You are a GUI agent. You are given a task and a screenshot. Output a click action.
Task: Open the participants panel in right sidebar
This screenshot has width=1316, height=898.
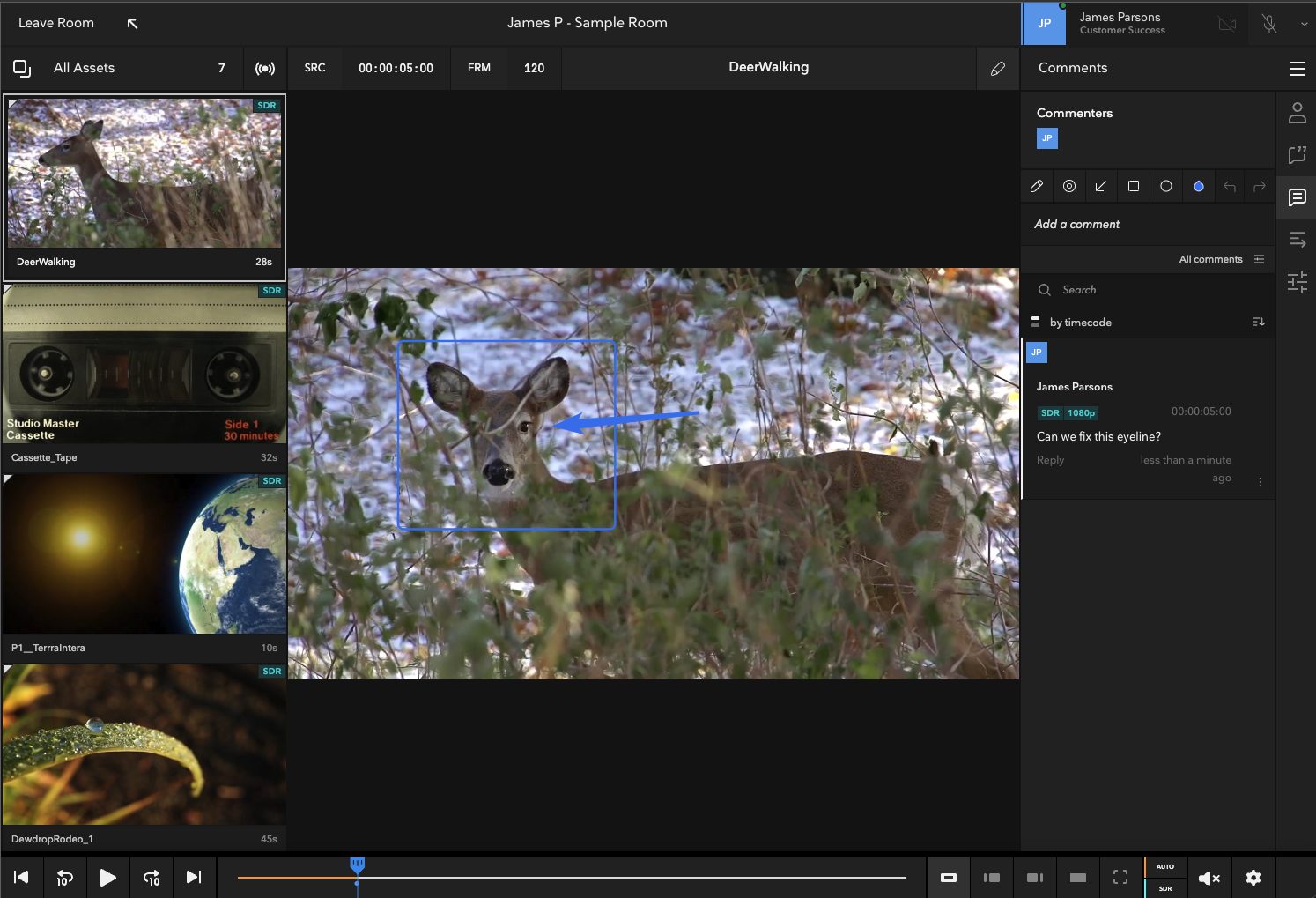(x=1297, y=113)
